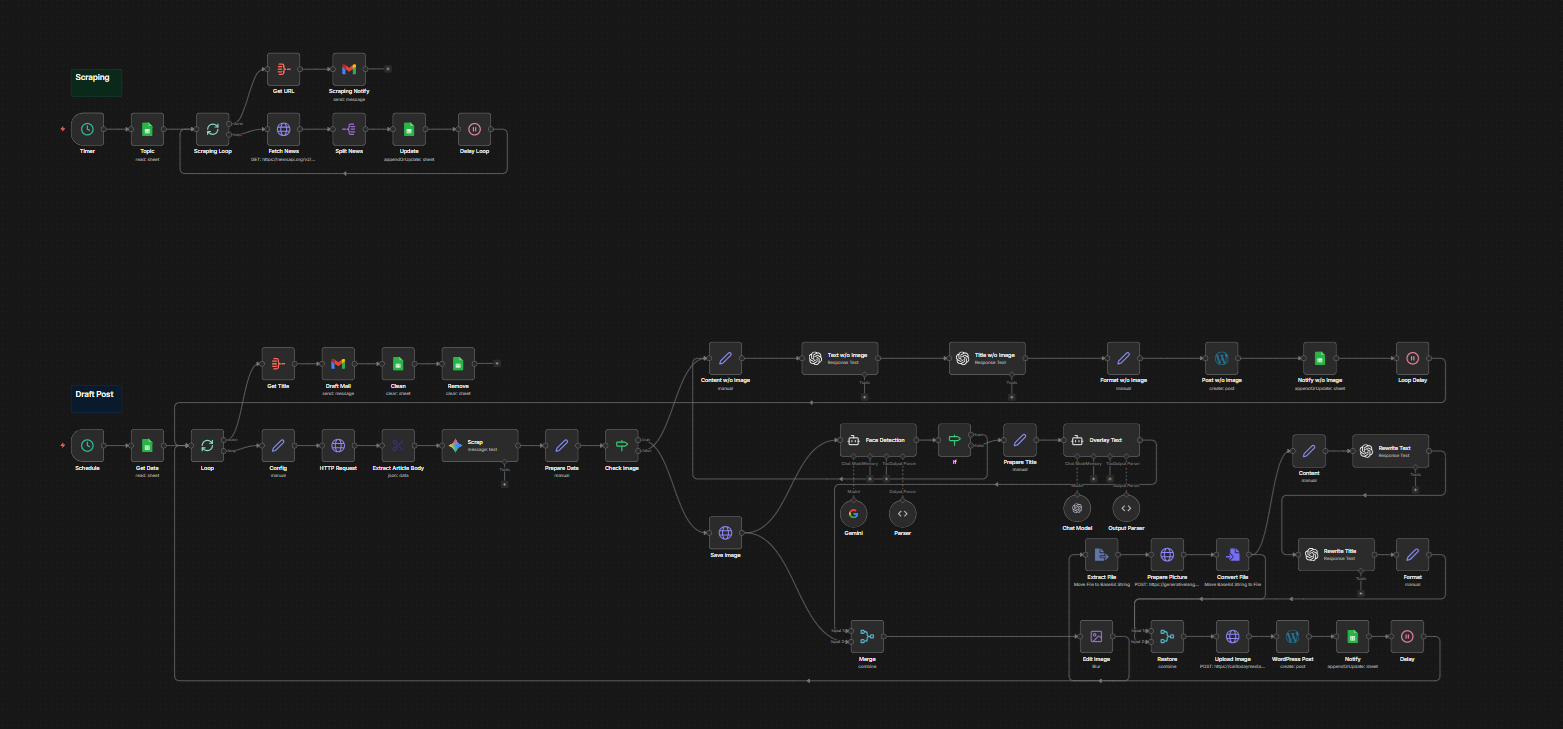Click the Fetch News globe icon
The image size is (1563, 729).
click(283, 128)
